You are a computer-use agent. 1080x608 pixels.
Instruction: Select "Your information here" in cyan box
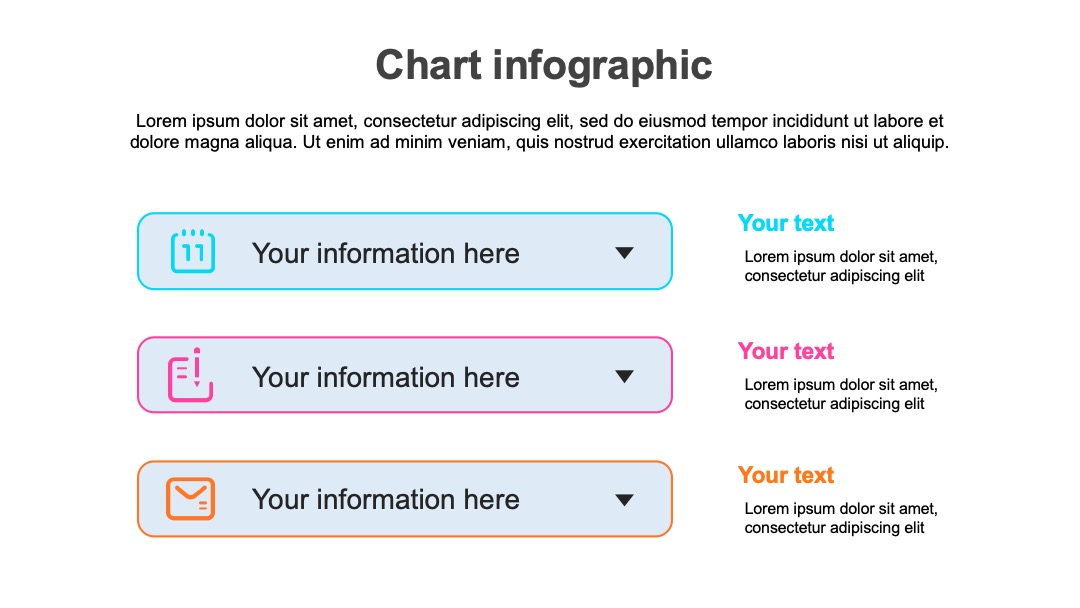[386, 253]
